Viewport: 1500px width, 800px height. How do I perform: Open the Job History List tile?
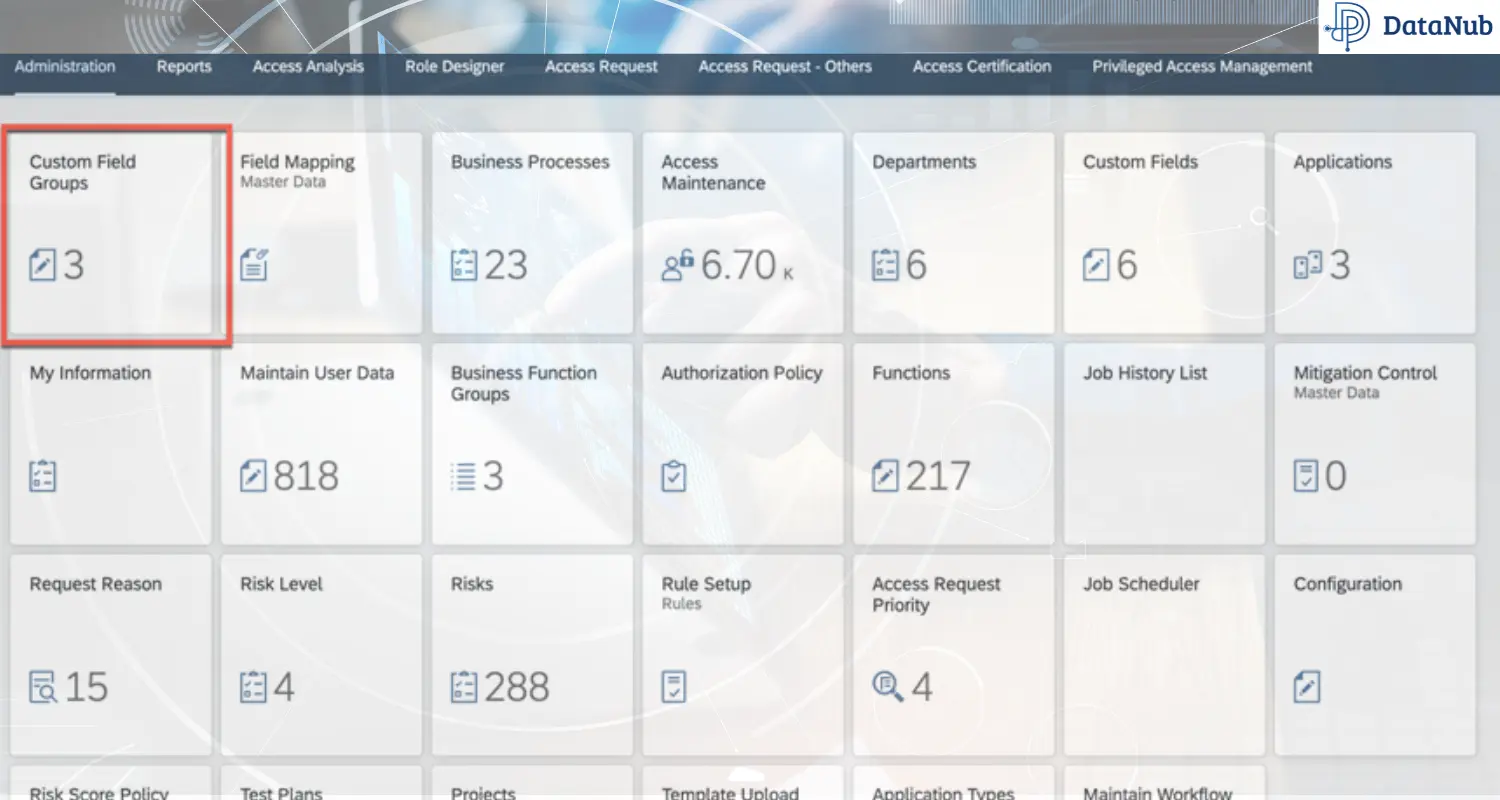1164,444
